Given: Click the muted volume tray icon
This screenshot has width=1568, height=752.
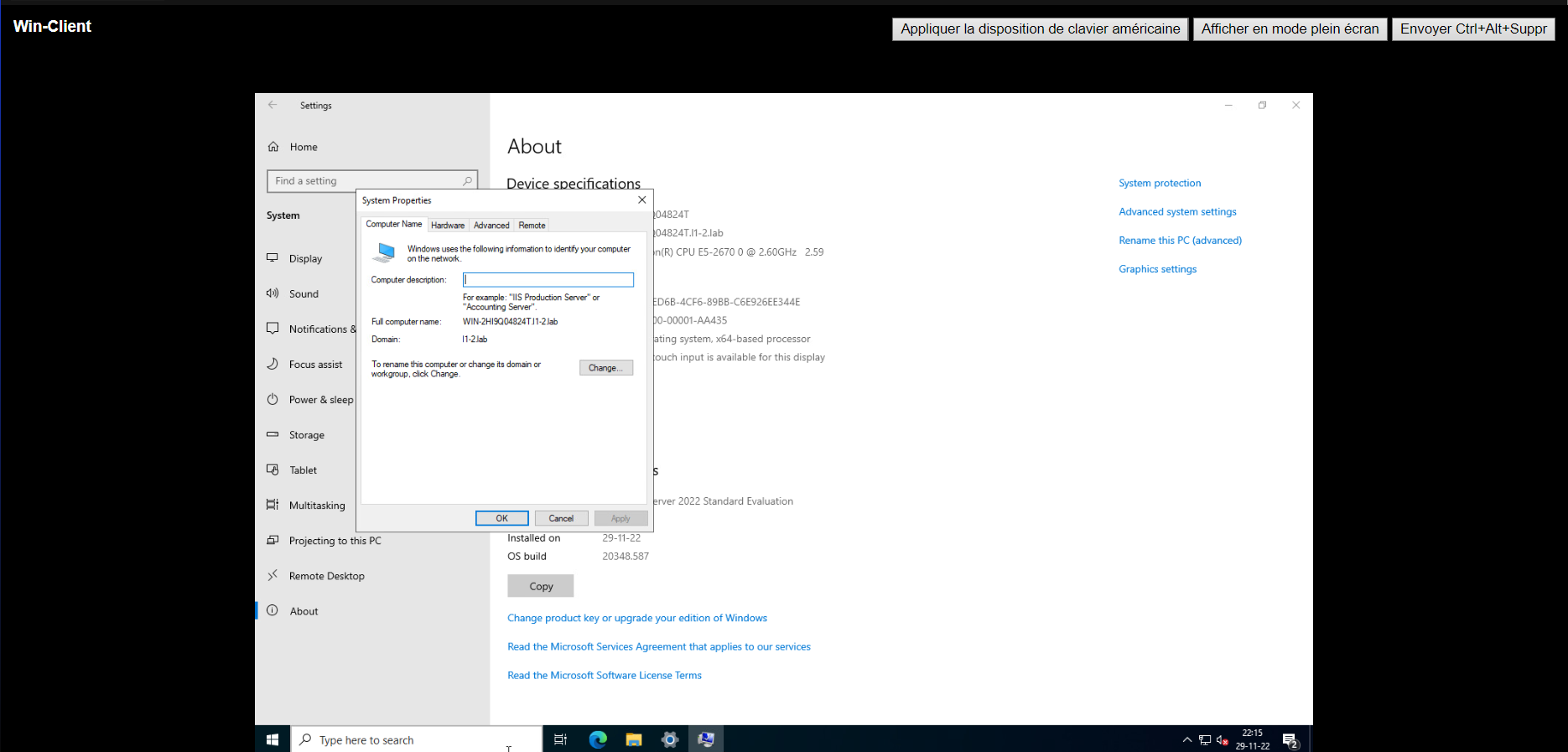Looking at the screenshot, I should click(x=1223, y=739).
